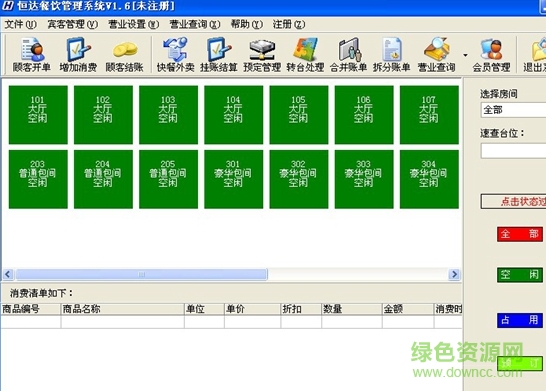
Task: Select room 301 豪华包间 tile
Action: [233, 179]
